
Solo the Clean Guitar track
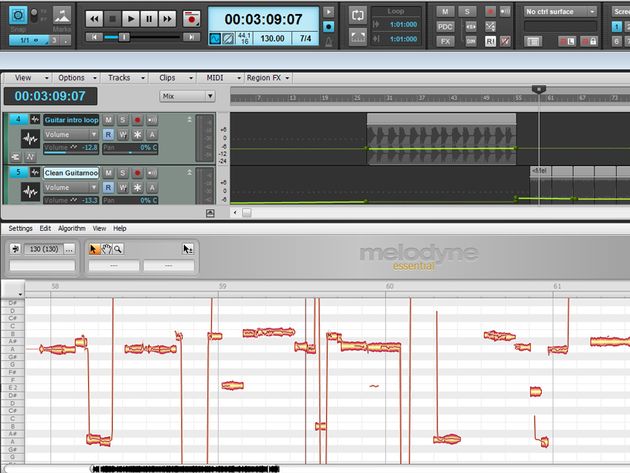pyautogui.click(x=123, y=173)
